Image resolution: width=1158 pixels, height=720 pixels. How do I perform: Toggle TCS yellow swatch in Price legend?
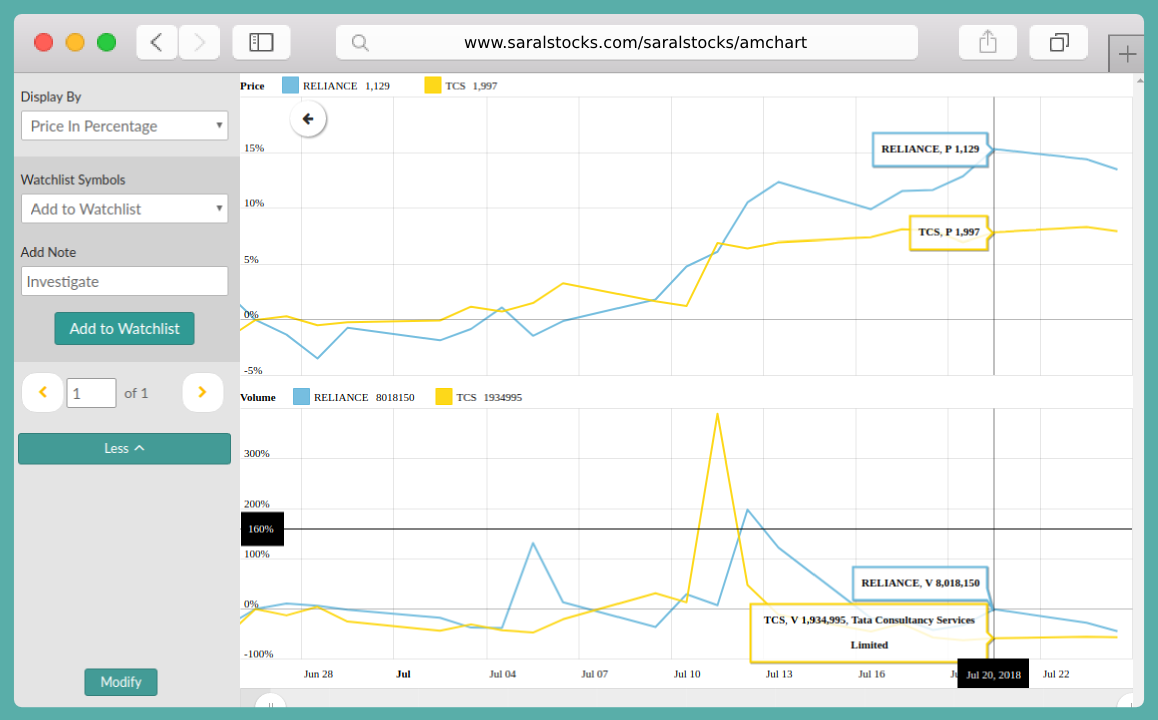pos(433,86)
